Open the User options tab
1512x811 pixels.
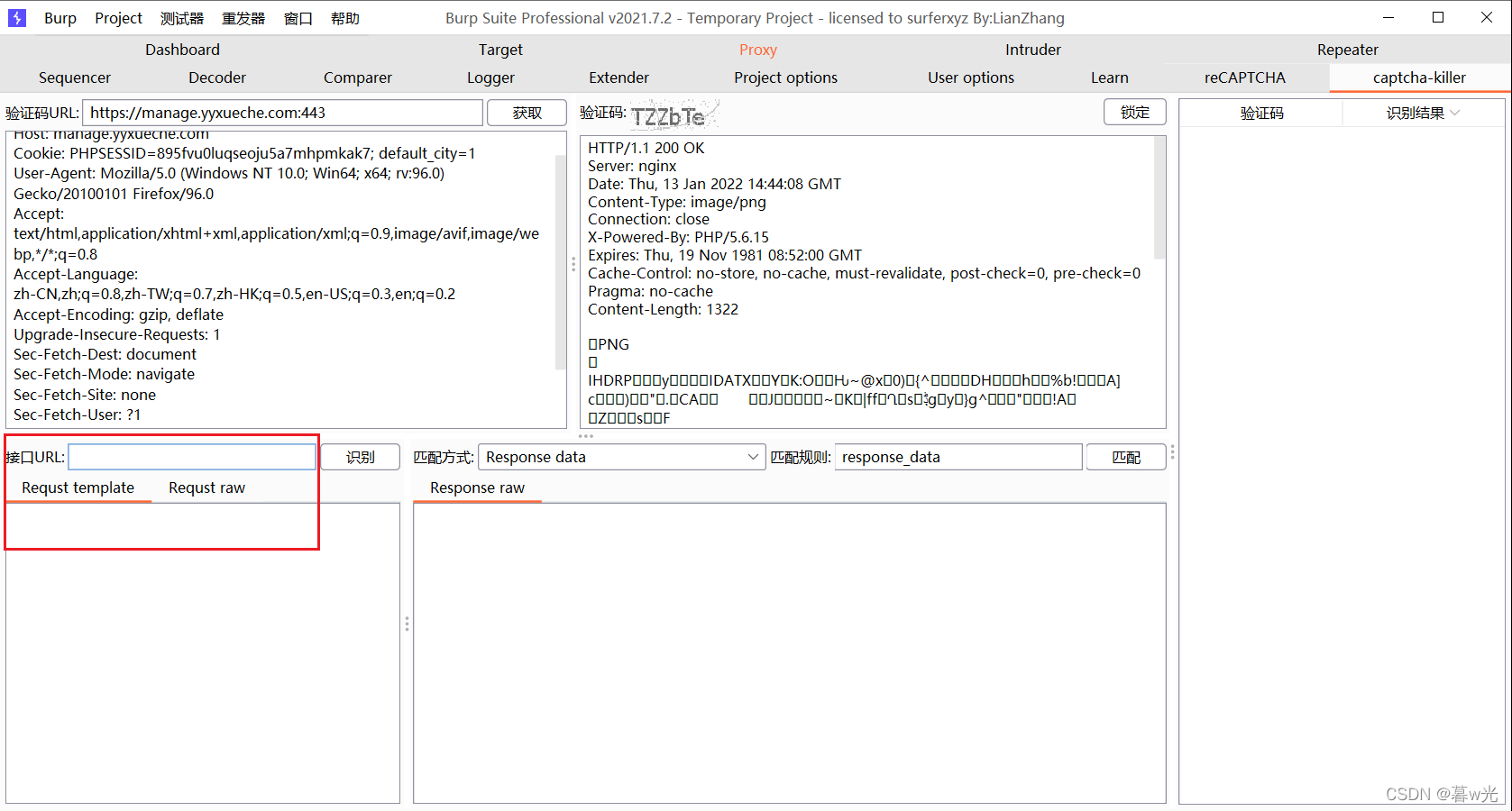coord(971,77)
